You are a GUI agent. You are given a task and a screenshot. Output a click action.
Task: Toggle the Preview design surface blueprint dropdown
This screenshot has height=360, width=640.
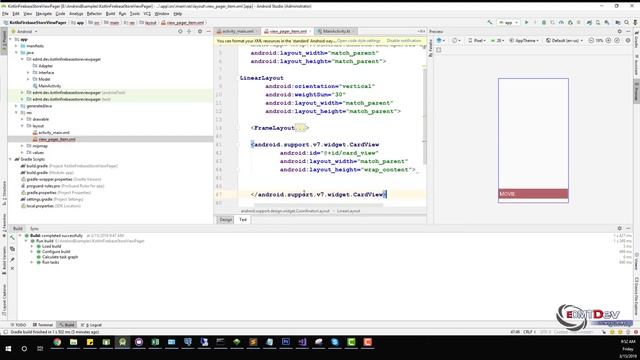pyautogui.click(x=441, y=40)
